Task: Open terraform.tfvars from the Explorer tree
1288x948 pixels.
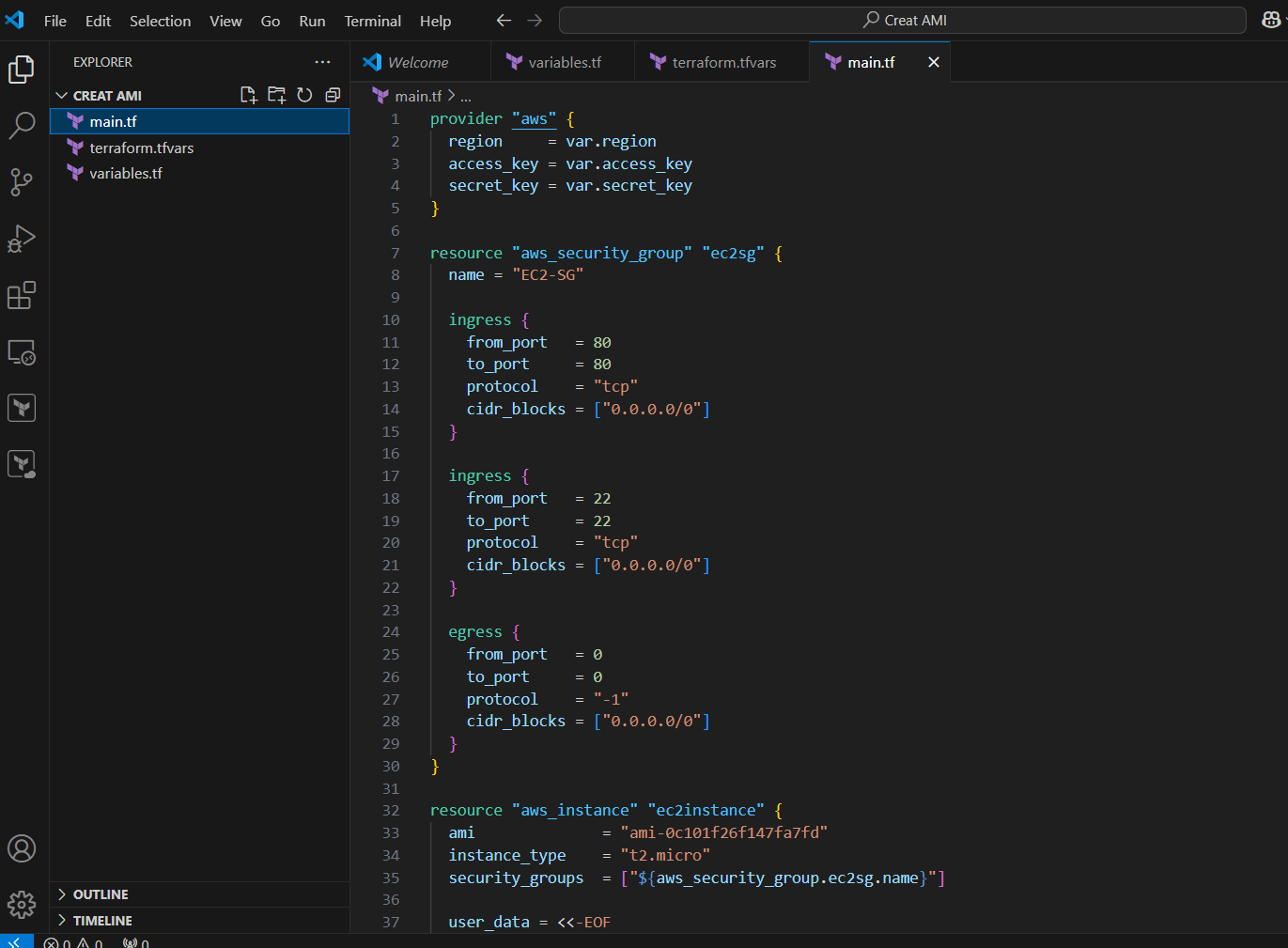Action: 199,148
